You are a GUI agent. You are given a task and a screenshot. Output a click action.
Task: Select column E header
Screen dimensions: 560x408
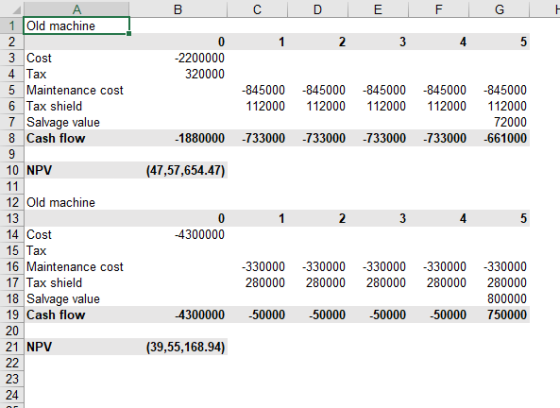point(378,9)
